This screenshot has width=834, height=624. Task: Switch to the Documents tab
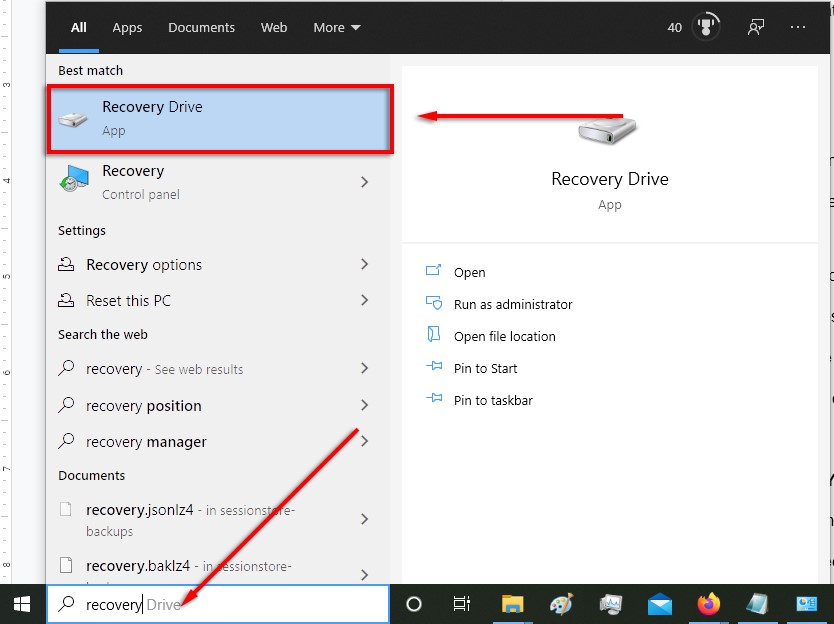coord(201,27)
